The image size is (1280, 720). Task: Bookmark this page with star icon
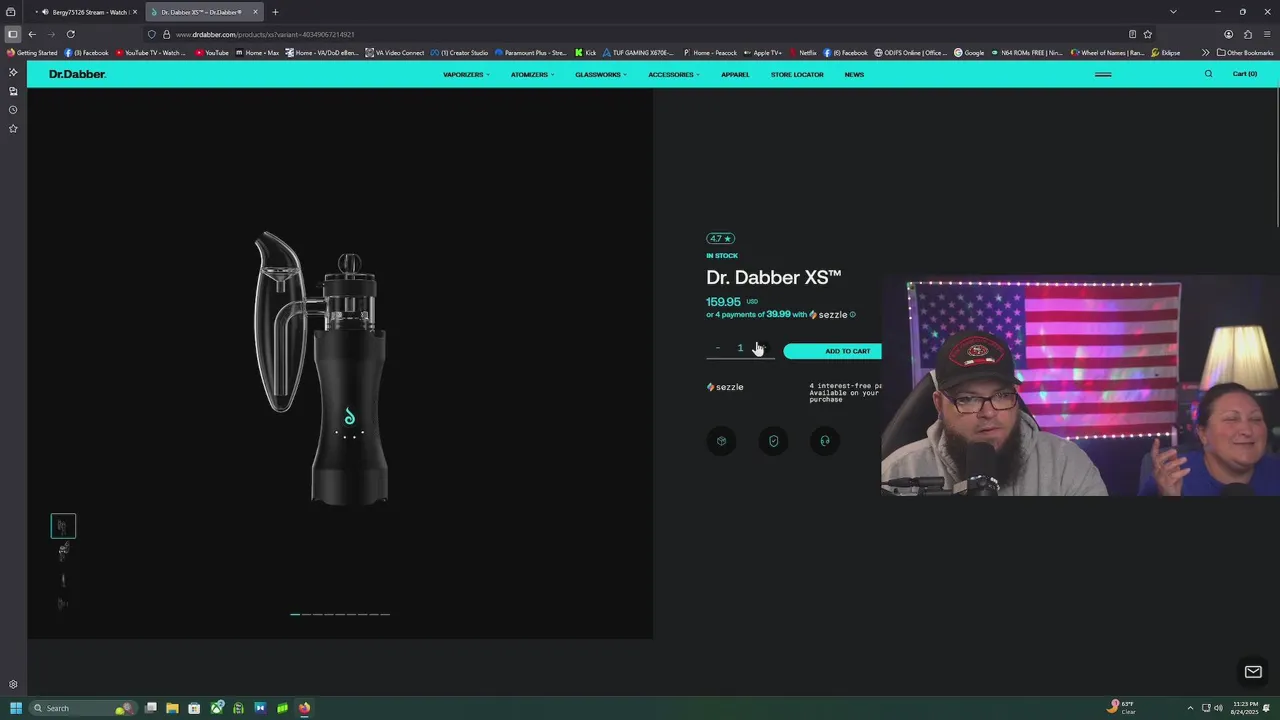(x=1148, y=34)
